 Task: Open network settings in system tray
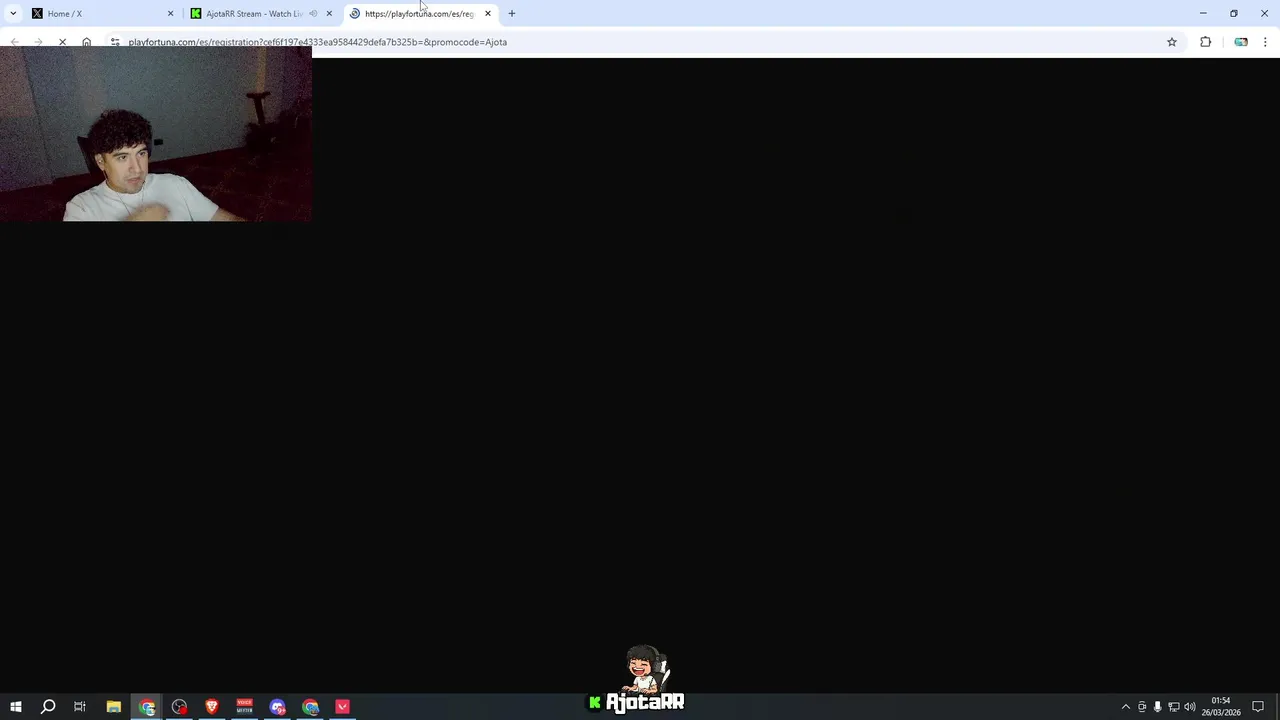(1174, 707)
